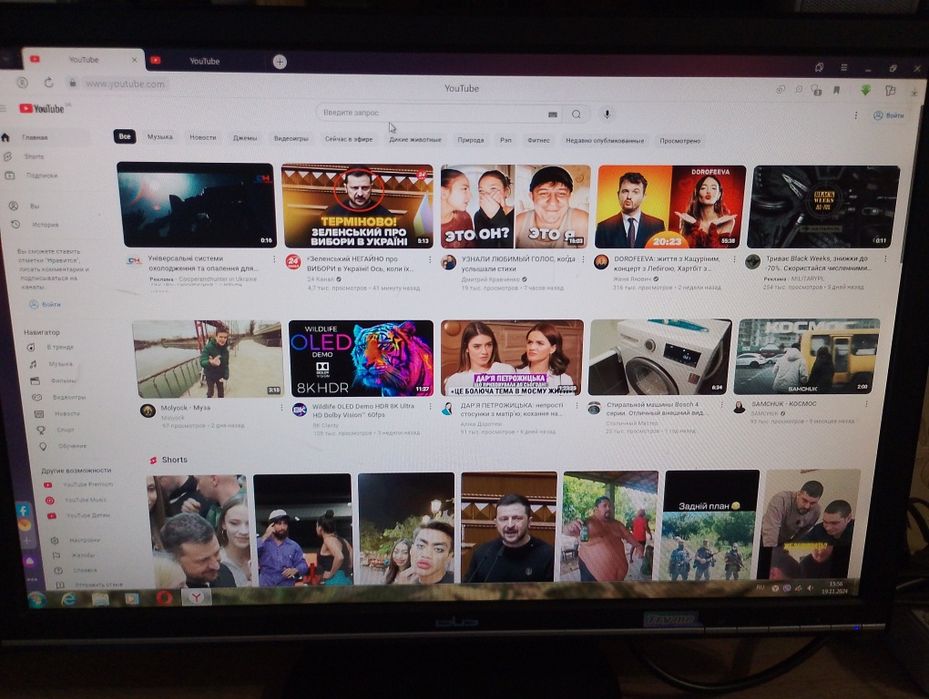Viewport: 929px width, 699px height.
Task: Open a new browser tab with plus button
Action: (280, 62)
